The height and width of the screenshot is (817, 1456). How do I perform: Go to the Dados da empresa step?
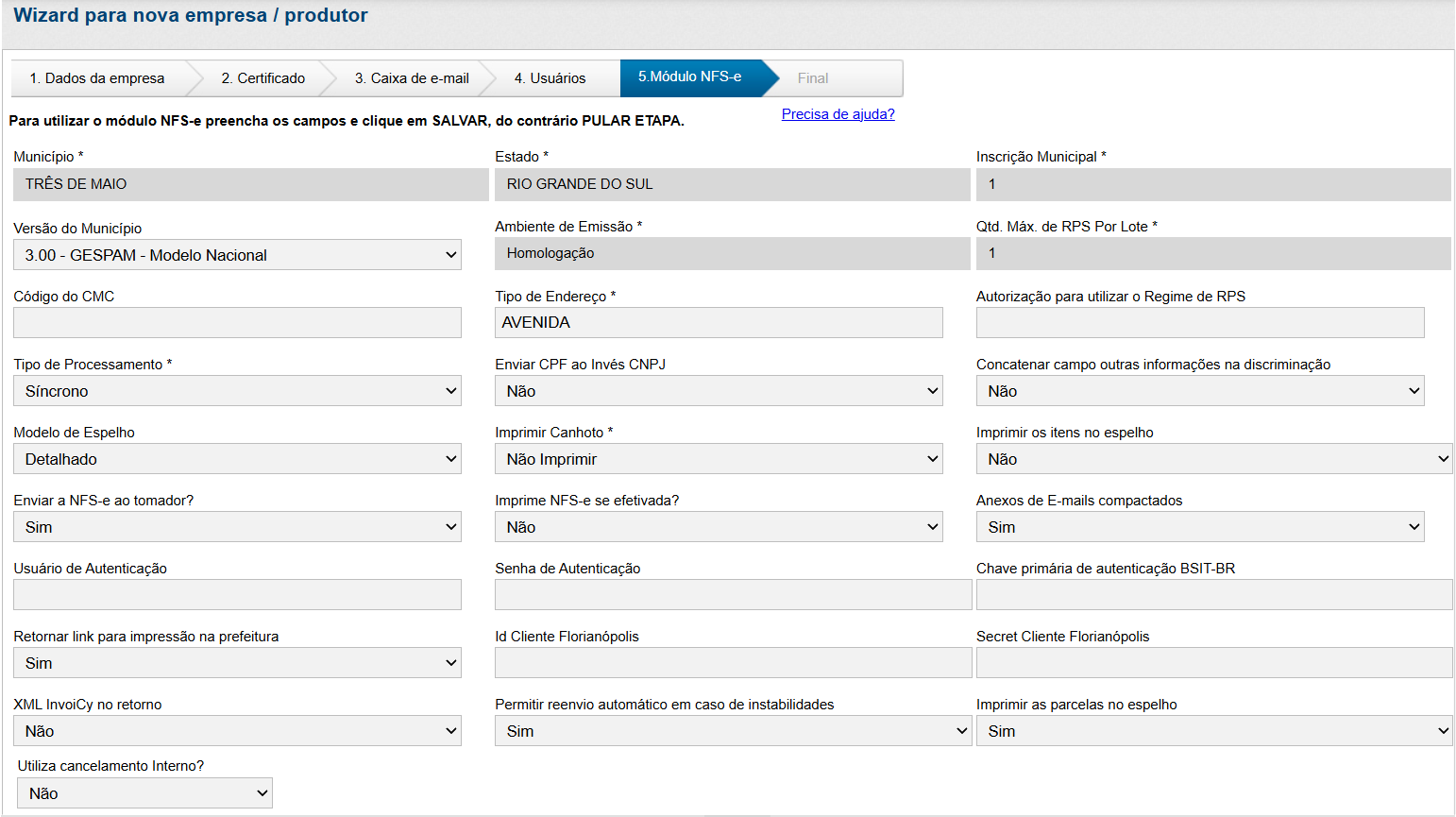(96, 78)
